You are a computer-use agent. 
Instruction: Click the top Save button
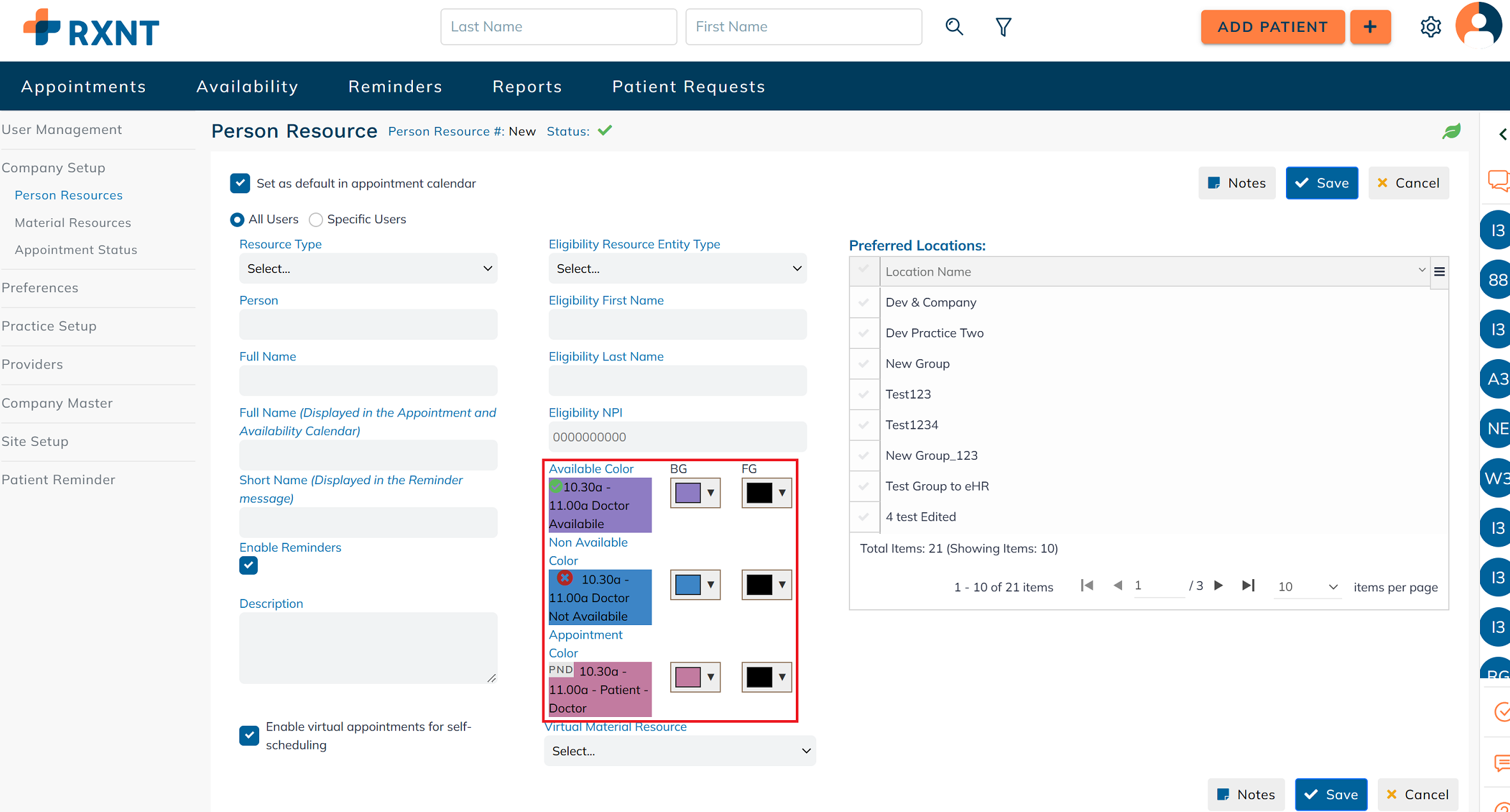click(1322, 183)
